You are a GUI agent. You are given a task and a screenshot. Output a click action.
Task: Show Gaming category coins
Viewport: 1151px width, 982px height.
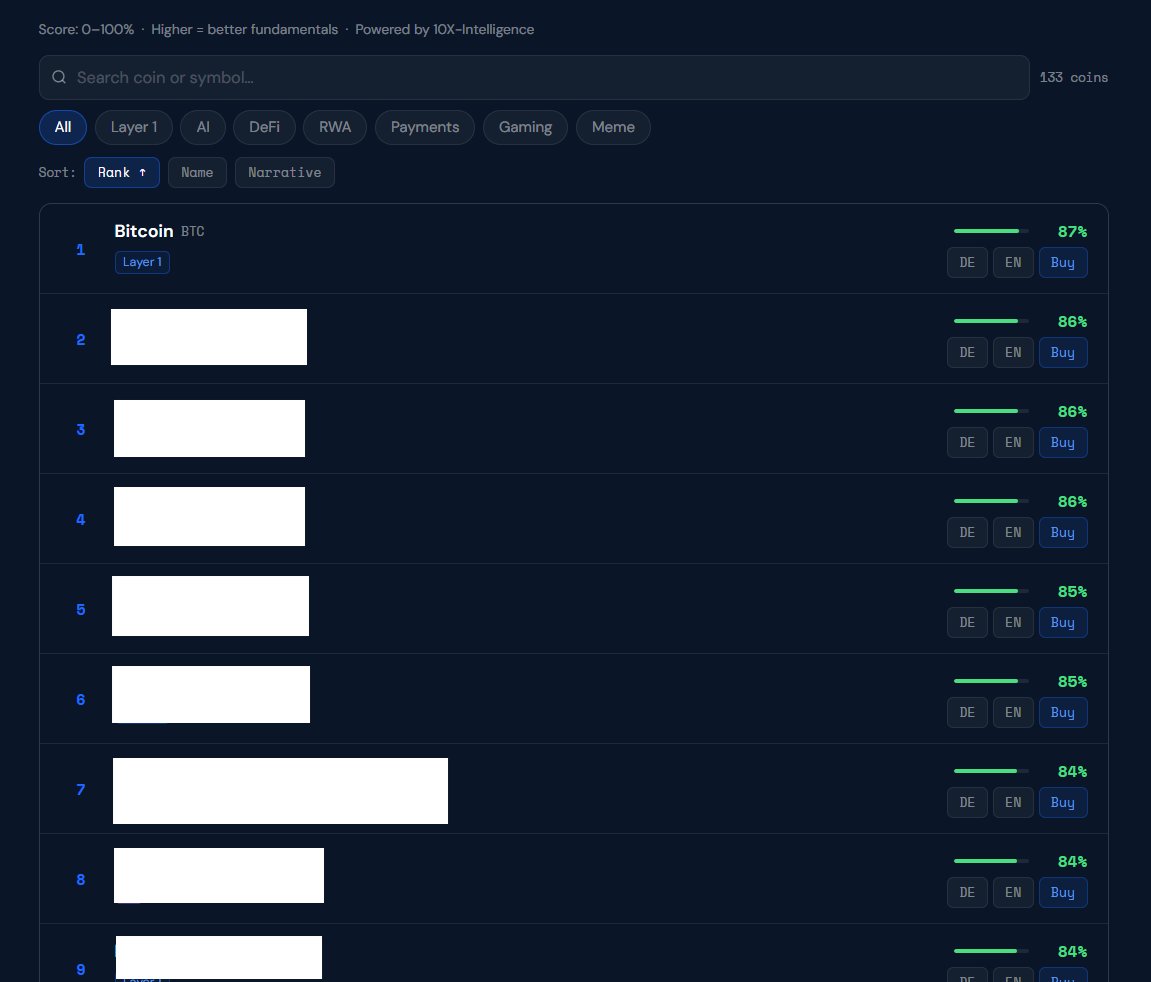(x=525, y=127)
